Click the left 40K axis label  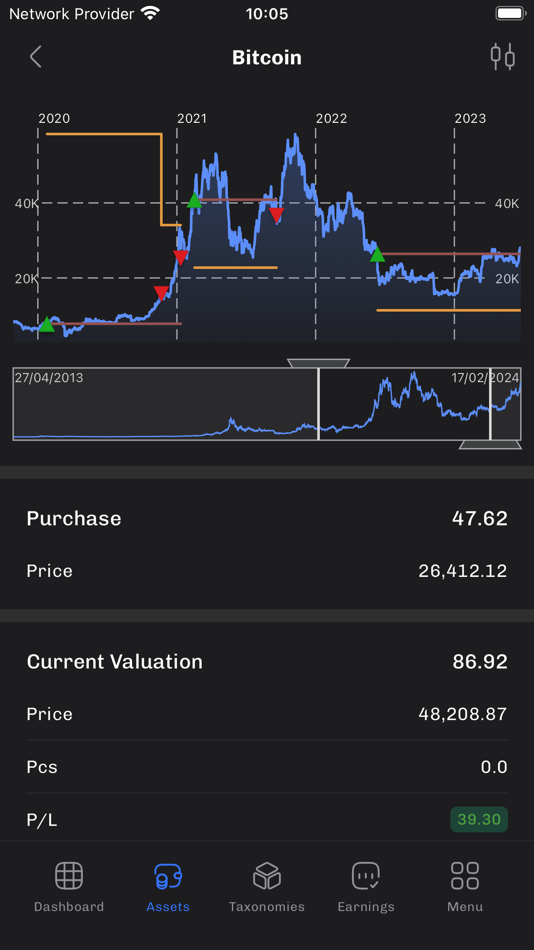pos(27,204)
